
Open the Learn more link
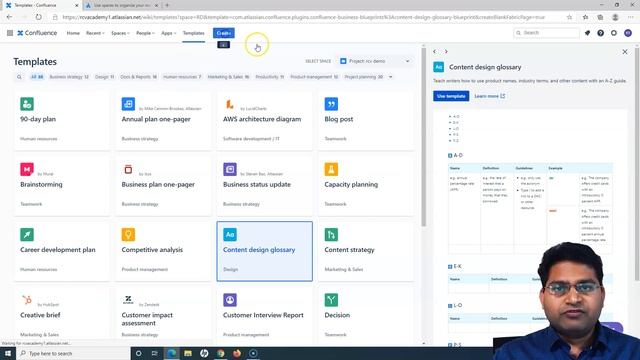point(489,96)
